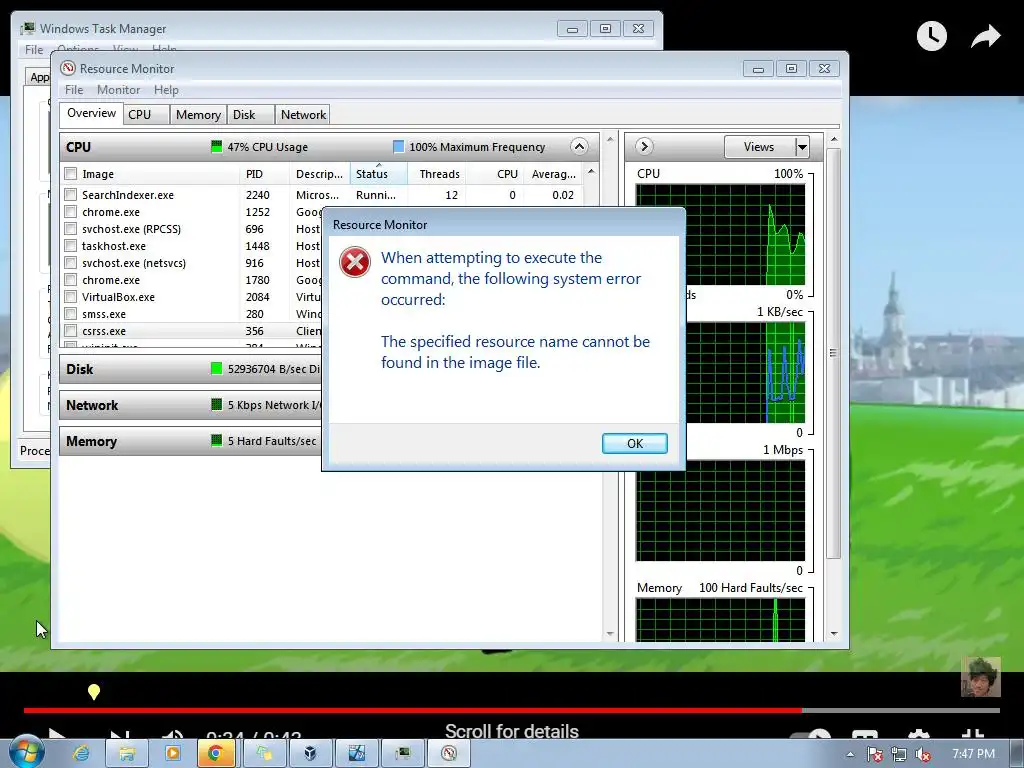Viewport: 1024px width, 768px height.
Task: Switch to the Memory tab
Action: 198,115
